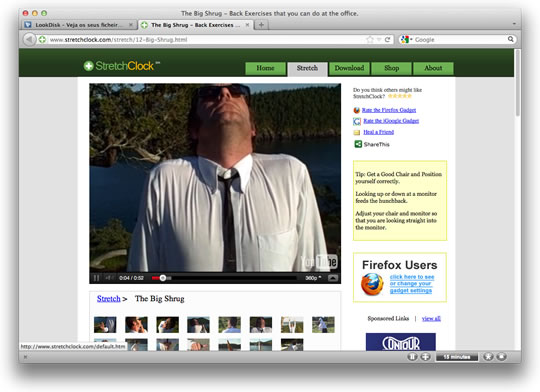540x392 pixels.
Task: Click the envelope icon beside Heal a Friend
Action: click(357, 132)
